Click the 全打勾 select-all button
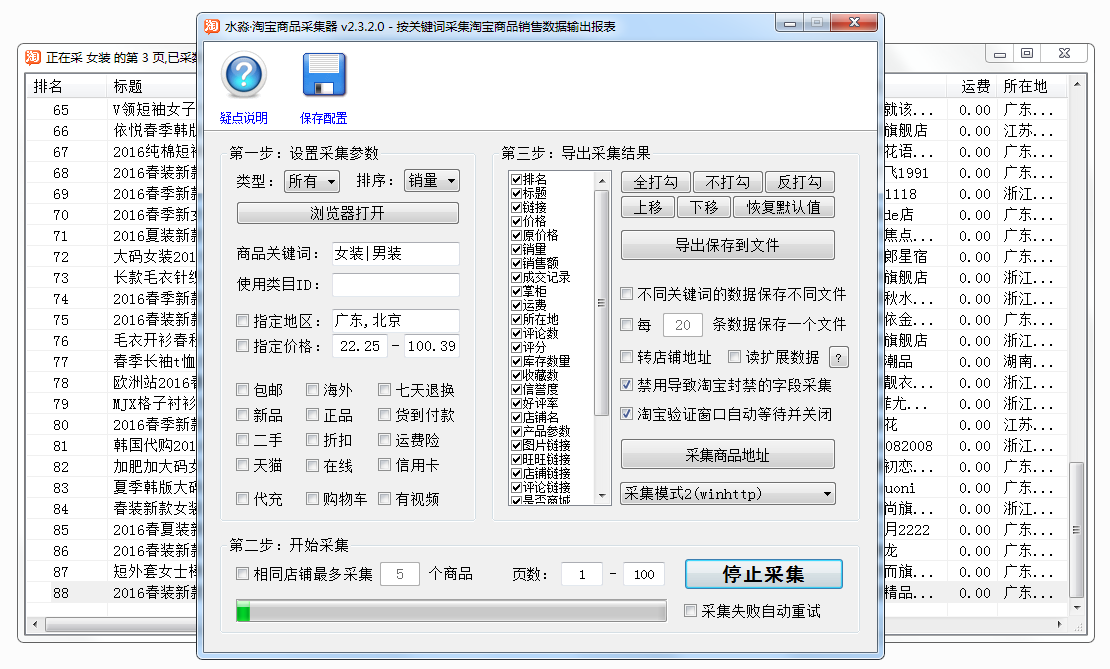Viewport: 1110px width, 669px height. [x=655, y=182]
